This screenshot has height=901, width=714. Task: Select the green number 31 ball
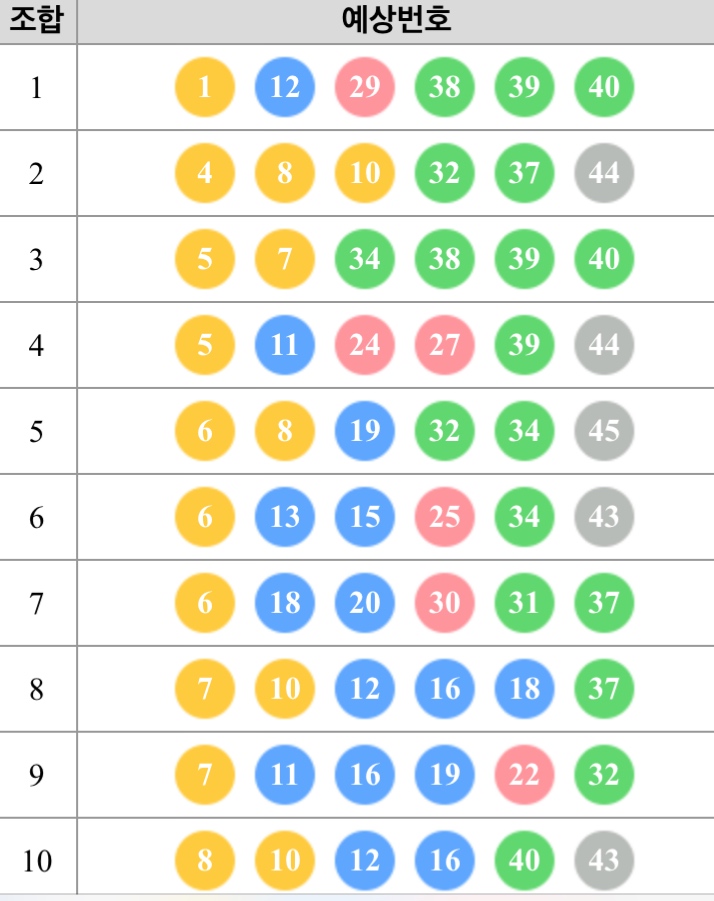click(524, 603)
